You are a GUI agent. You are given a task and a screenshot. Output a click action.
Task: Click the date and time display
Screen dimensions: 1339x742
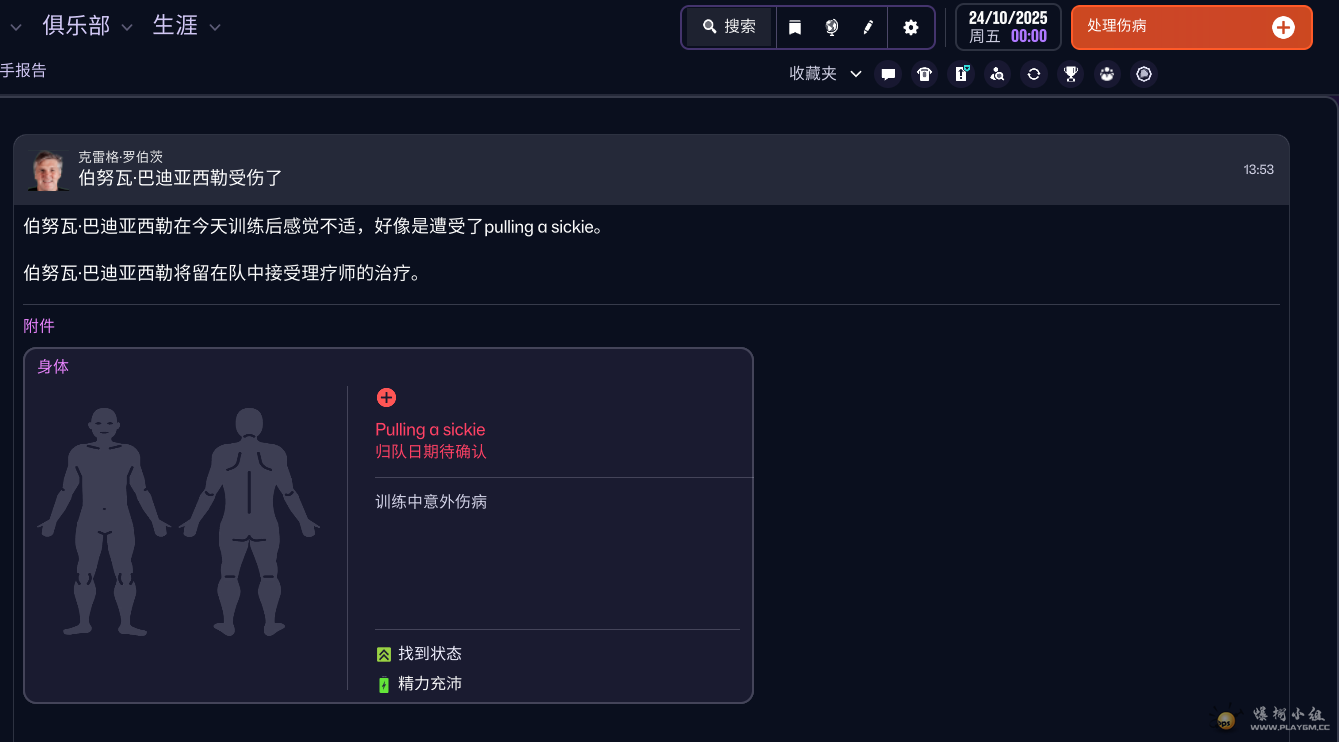[x=1007, y=27]
